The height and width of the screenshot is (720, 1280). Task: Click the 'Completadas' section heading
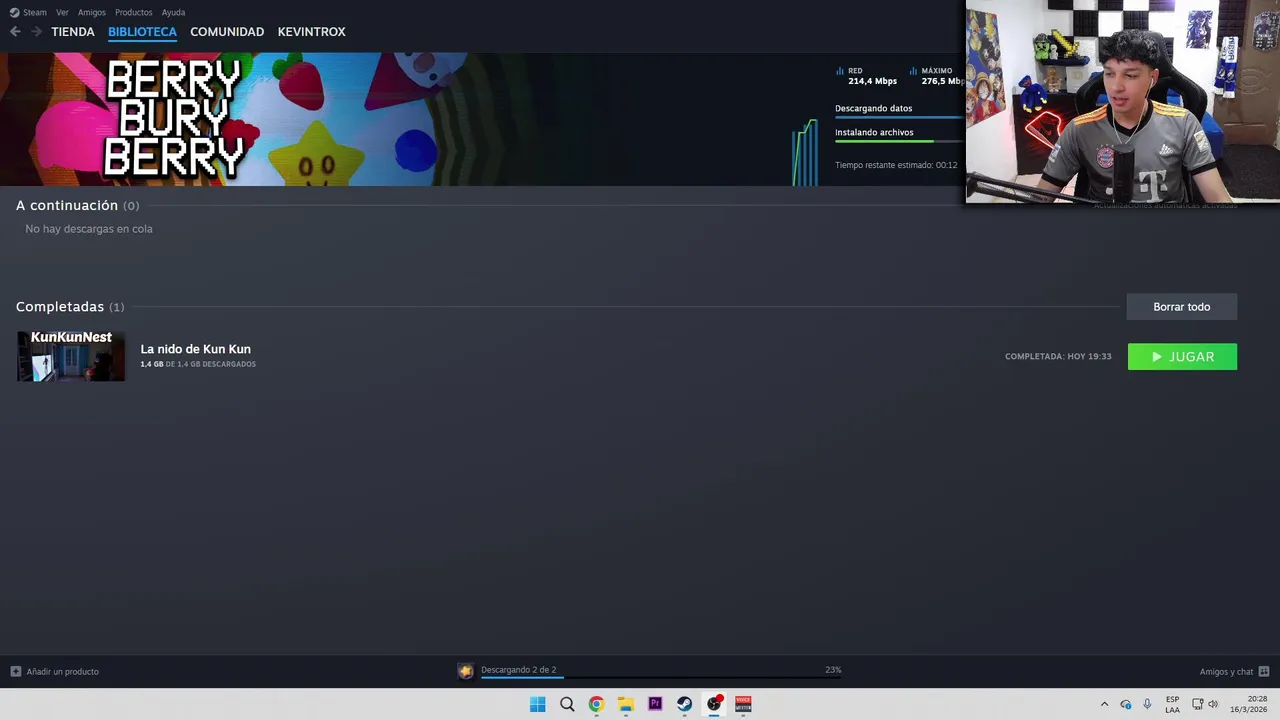(x=60, y=307)
